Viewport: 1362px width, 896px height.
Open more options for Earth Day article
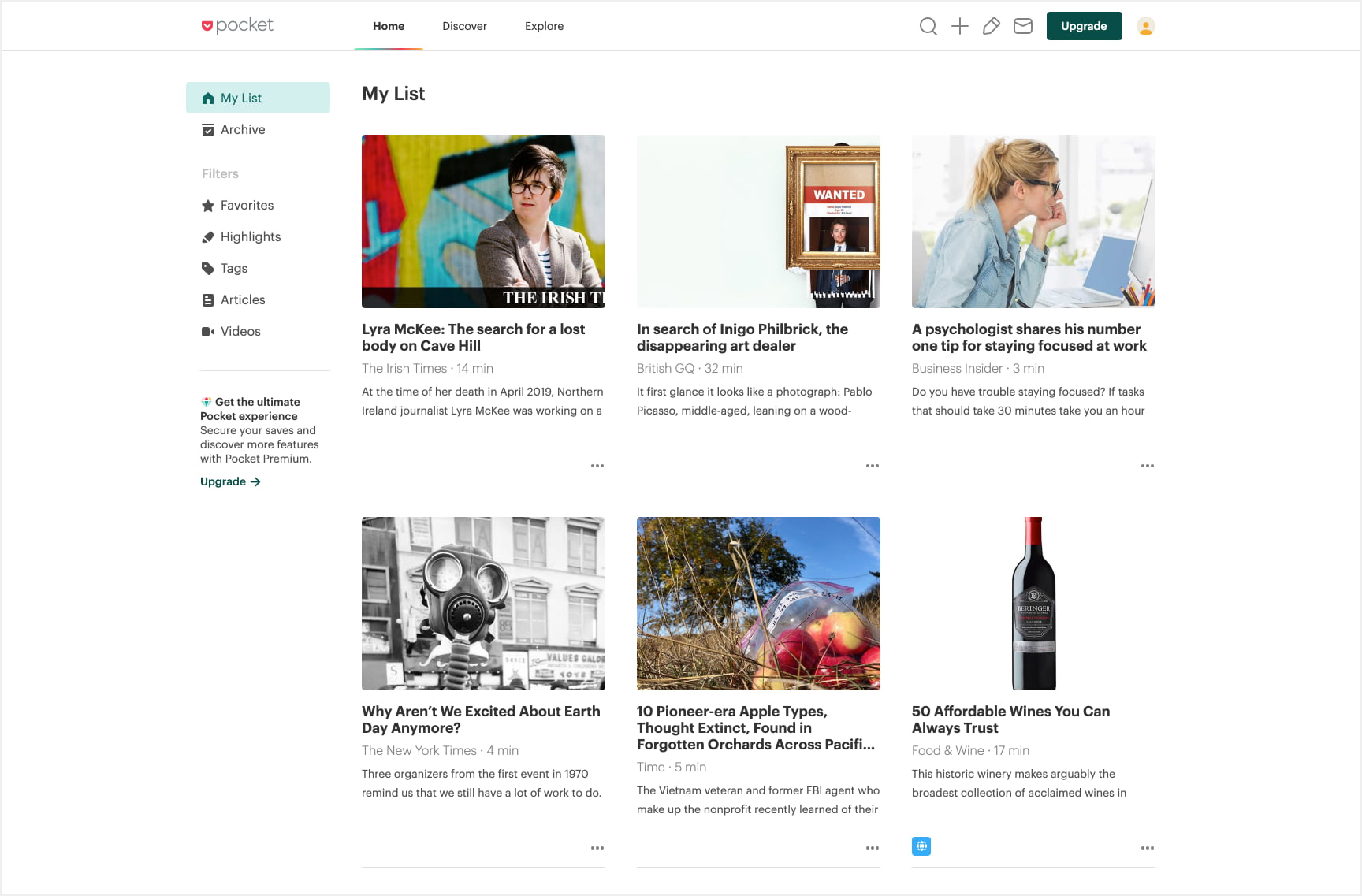[597, 848]
